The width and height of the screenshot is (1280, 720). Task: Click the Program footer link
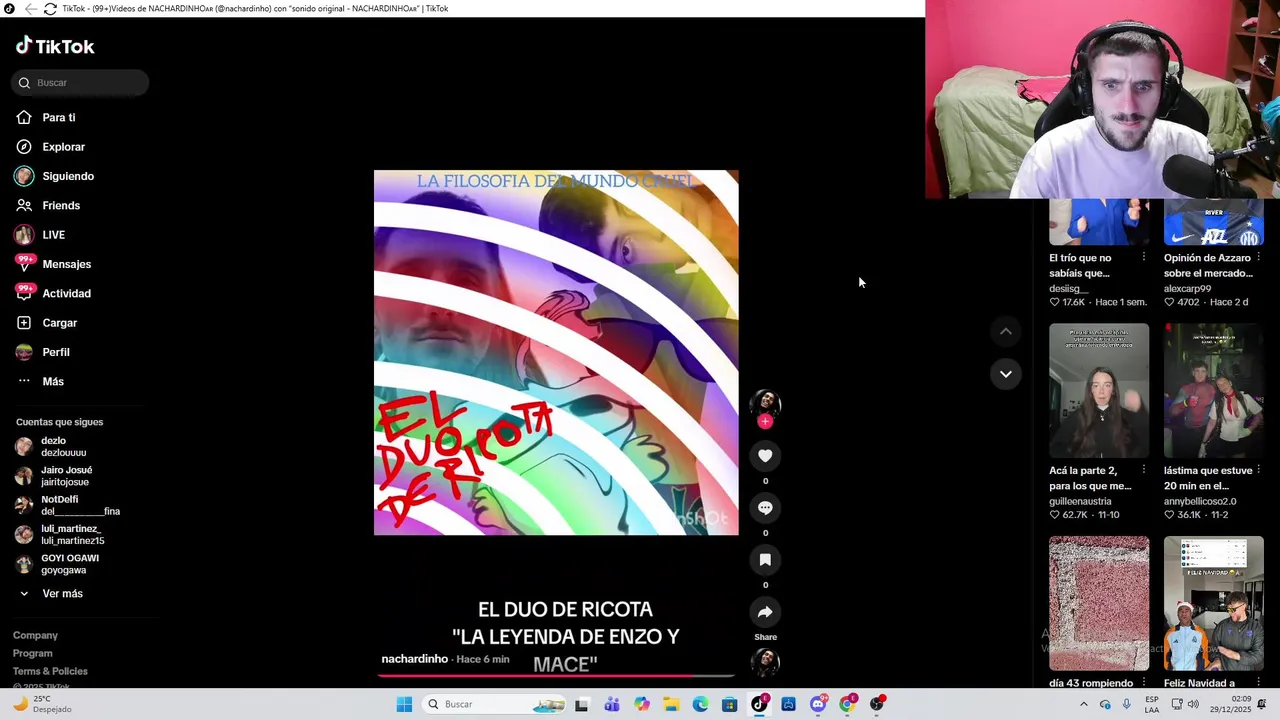pos(33,654)
